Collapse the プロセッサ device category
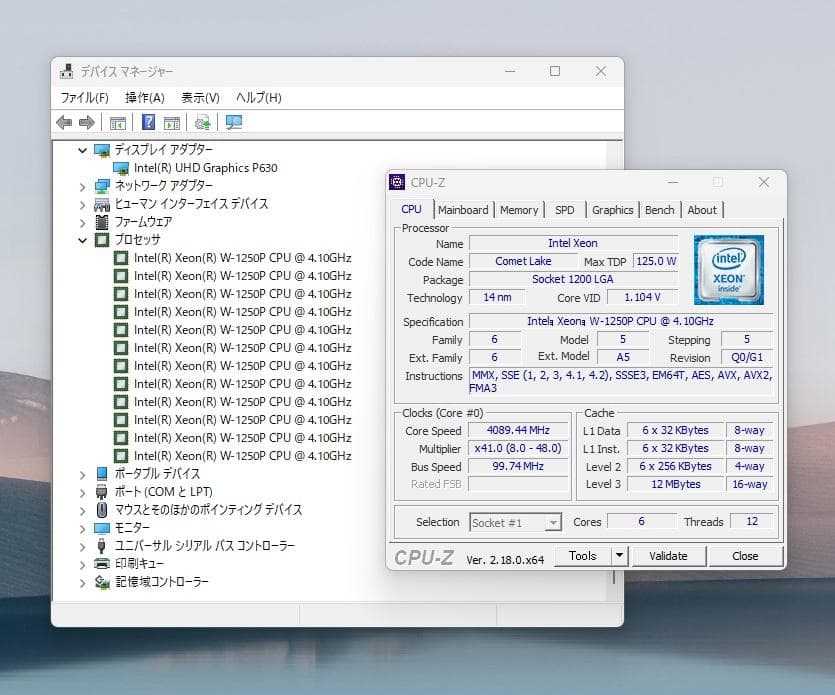 (82, 239)
